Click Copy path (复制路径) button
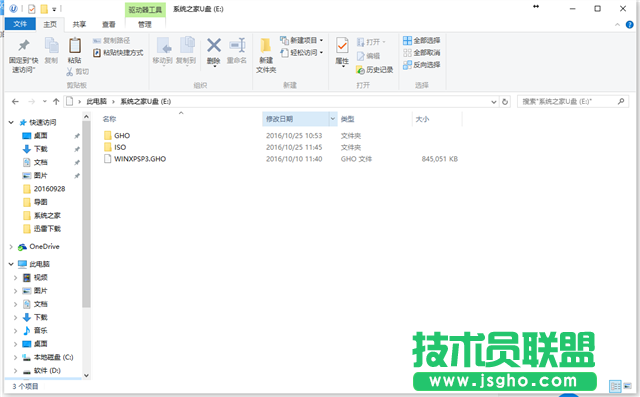The width and height of the screenshot is (640, 397). click(111, 40)
